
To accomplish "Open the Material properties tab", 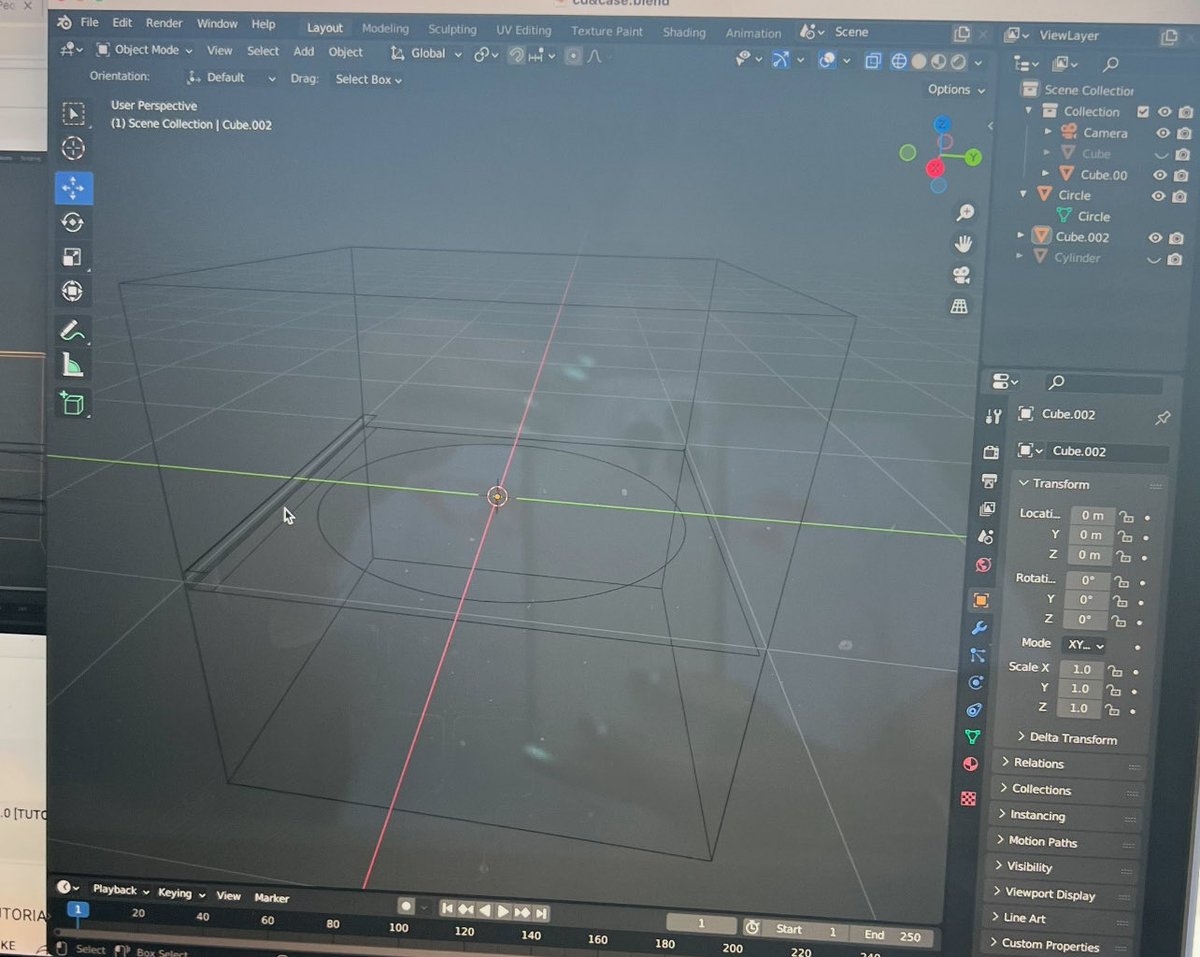I will [x=970, y=765].
